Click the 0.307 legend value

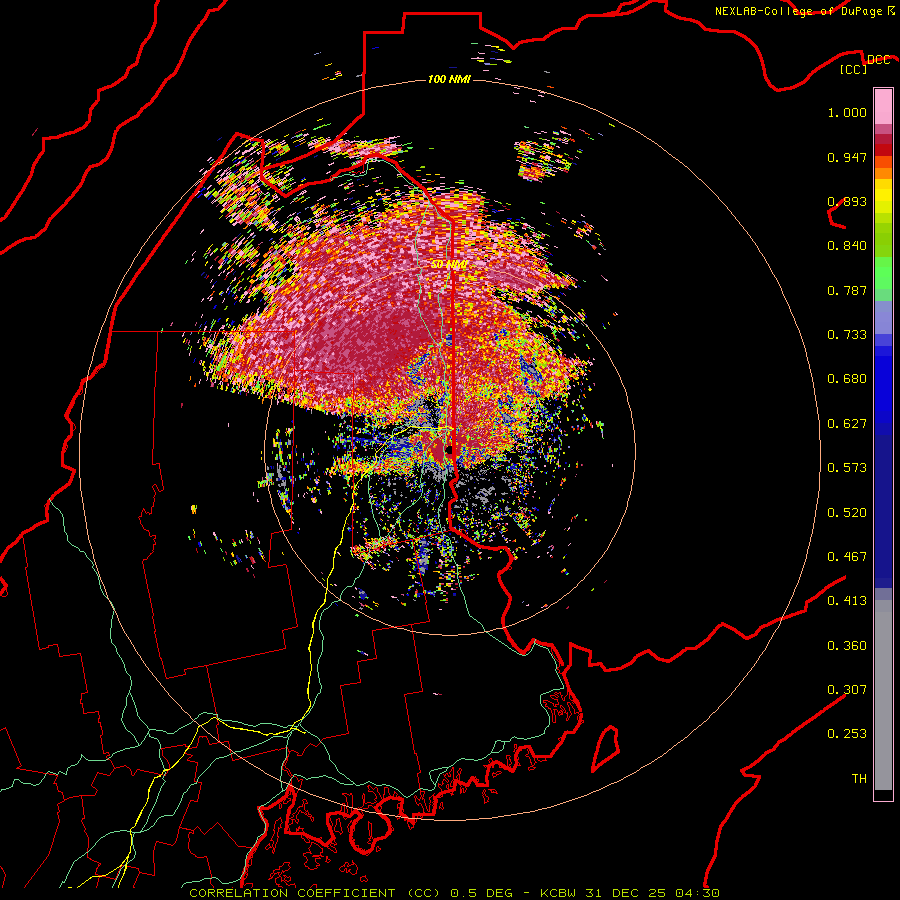[847, 690]
